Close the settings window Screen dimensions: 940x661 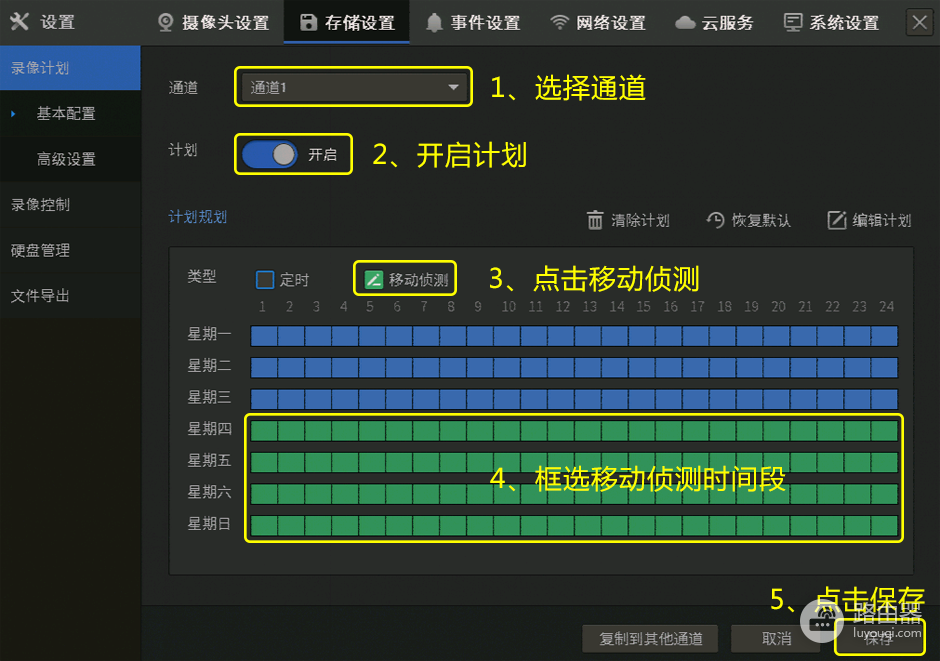click(919, 23)
